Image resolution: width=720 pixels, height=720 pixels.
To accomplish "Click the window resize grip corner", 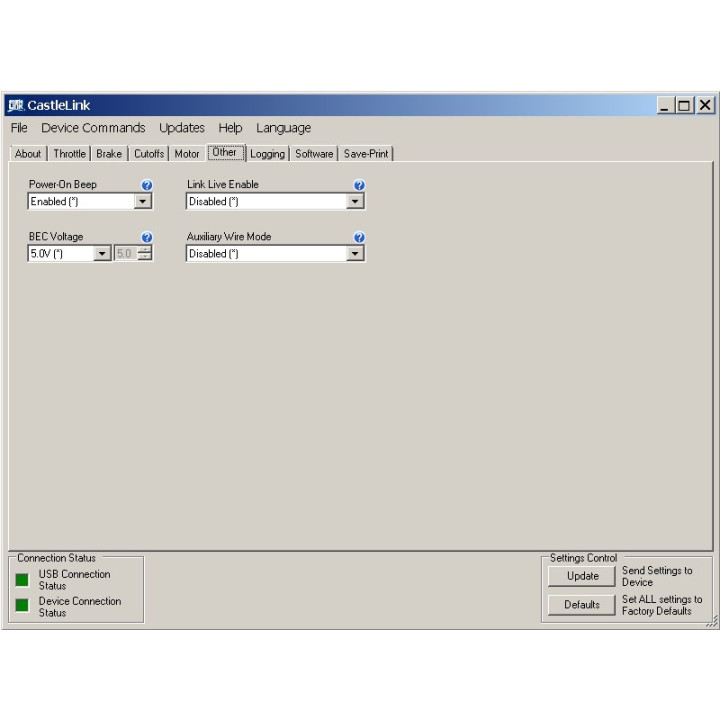I will point(712,622).
